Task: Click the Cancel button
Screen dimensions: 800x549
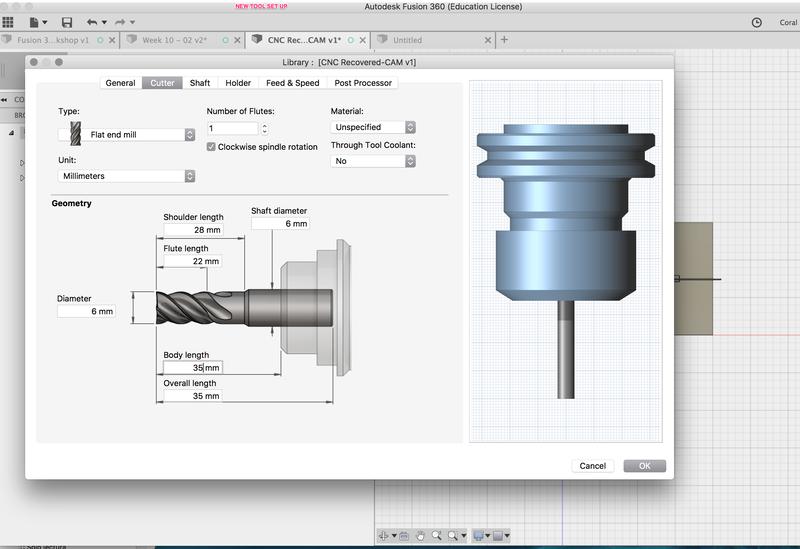Action: (x=592, y=466)
